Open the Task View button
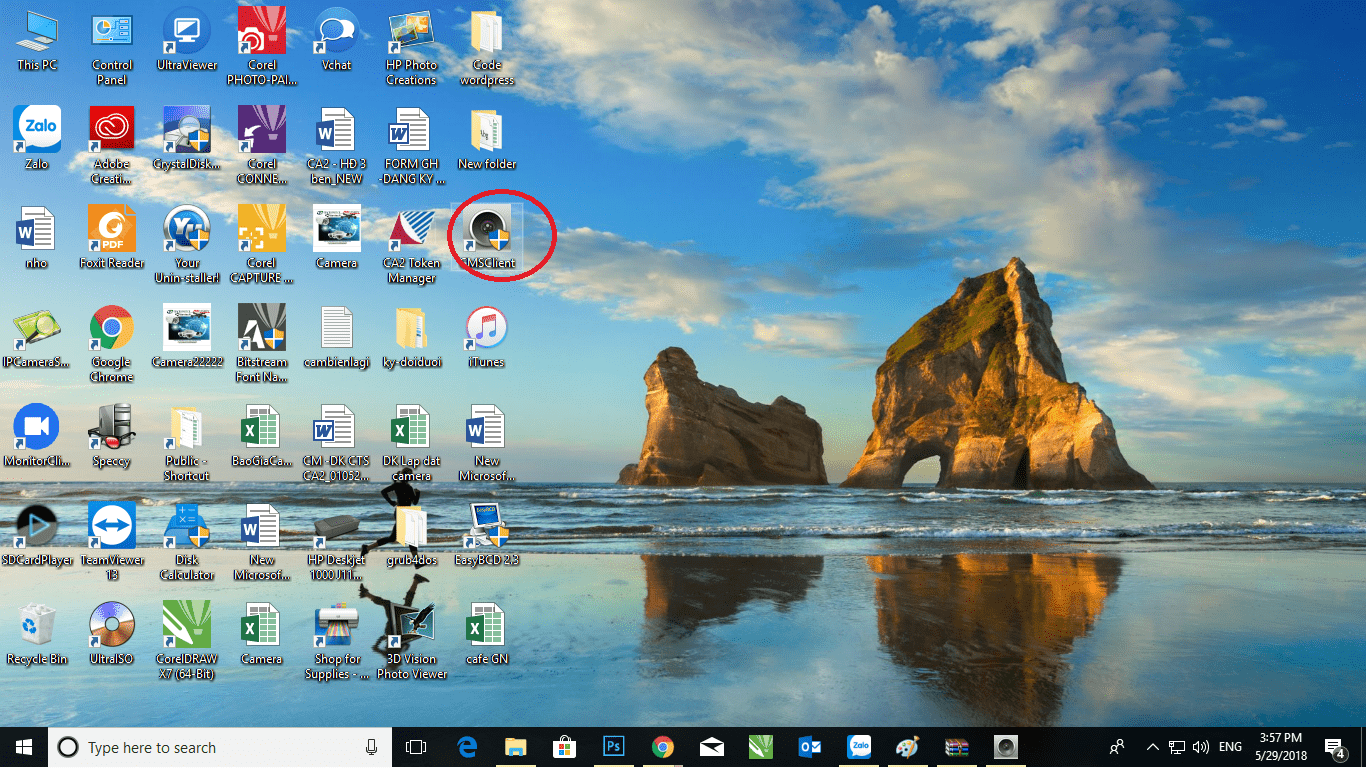This screenshot has height=768, width=1366. 416,747
